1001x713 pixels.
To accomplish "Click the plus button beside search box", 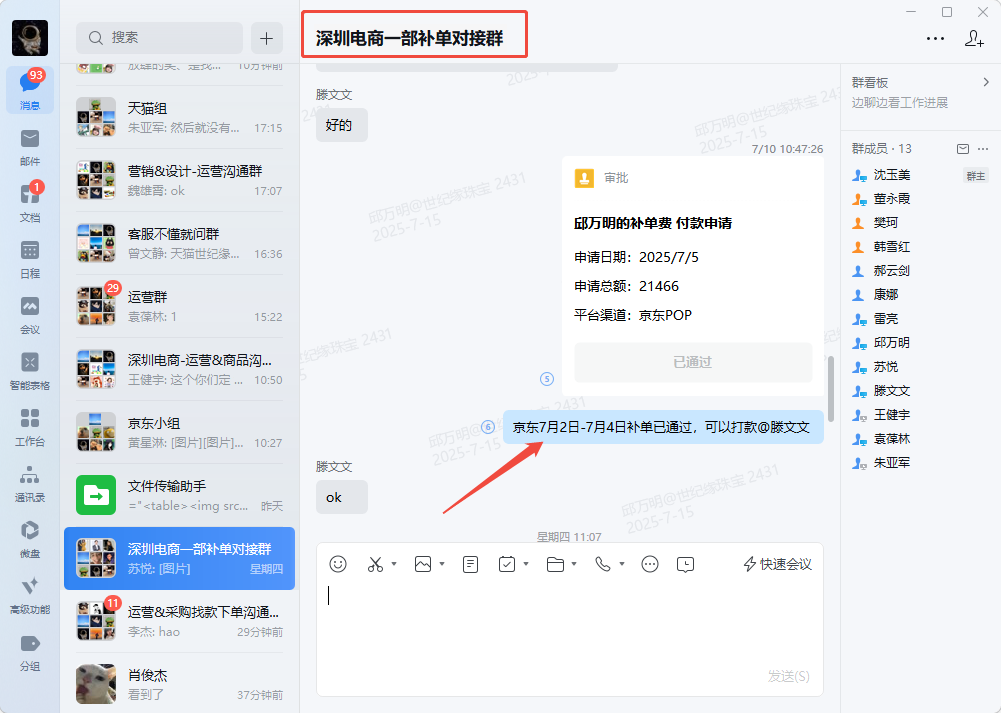I will [266, 38].
